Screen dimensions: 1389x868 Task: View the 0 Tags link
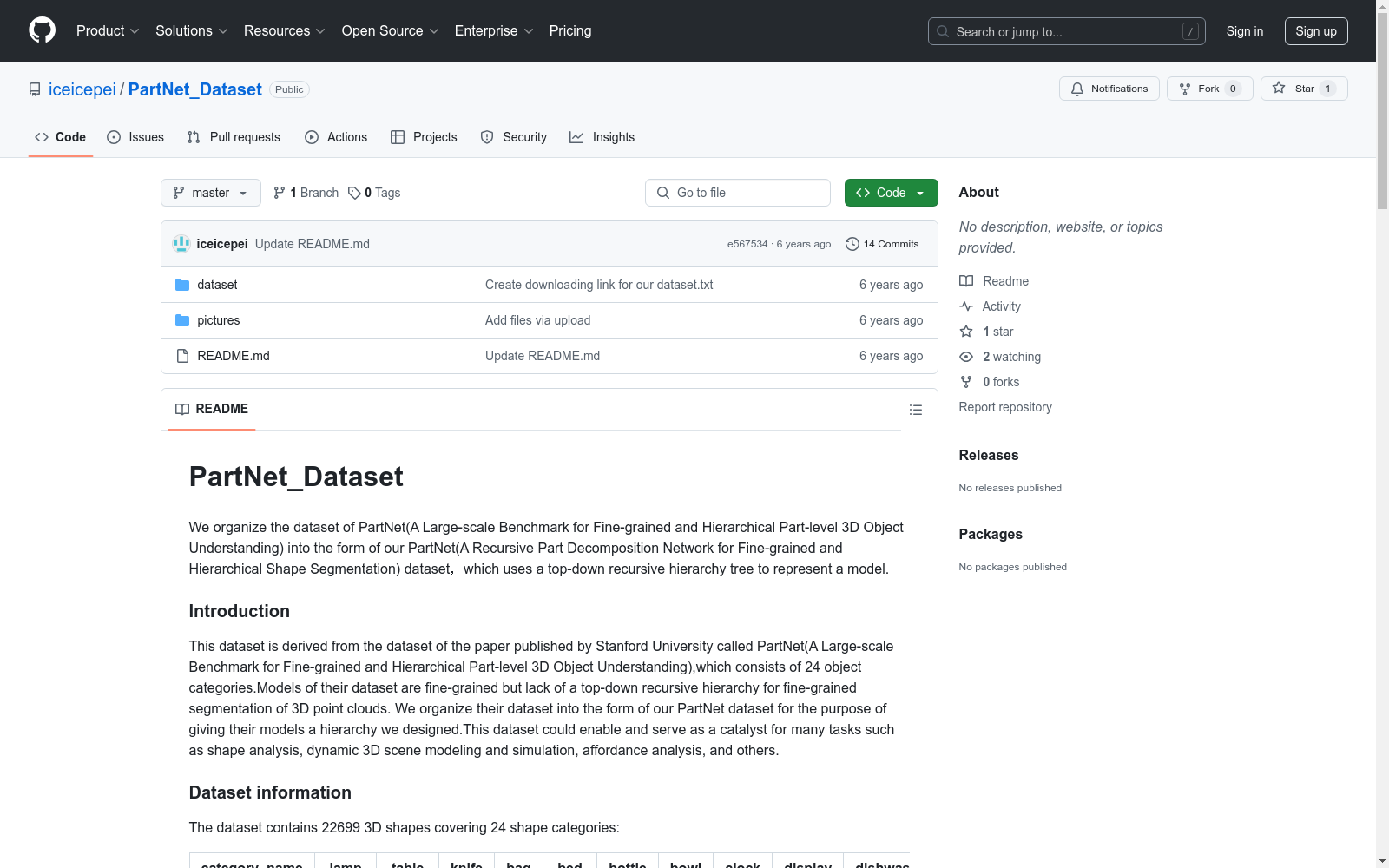pos(374,193)
